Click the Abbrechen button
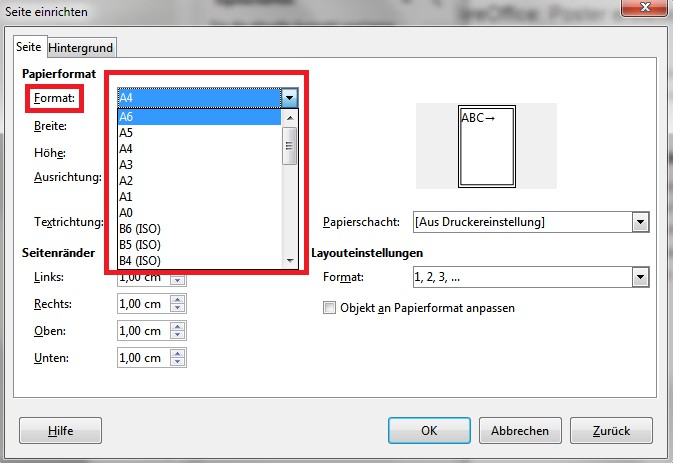The image size is (673, 463). point(519,431)
